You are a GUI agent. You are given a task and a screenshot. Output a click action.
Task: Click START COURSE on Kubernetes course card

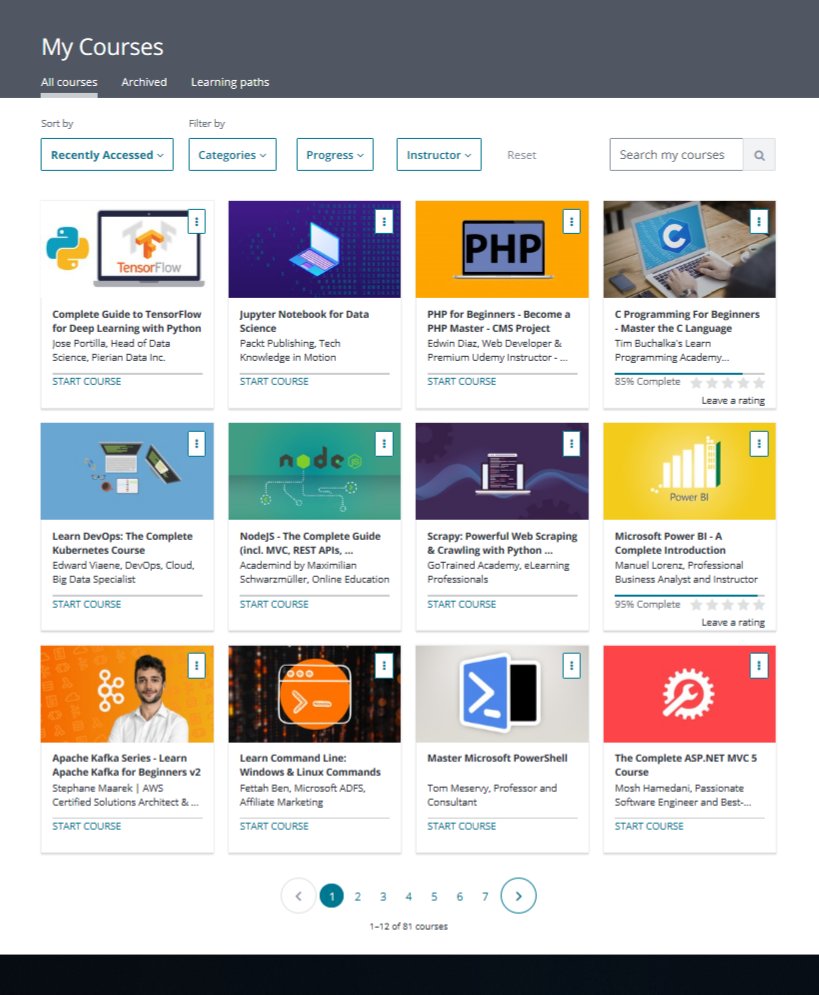tap(86, 604)
